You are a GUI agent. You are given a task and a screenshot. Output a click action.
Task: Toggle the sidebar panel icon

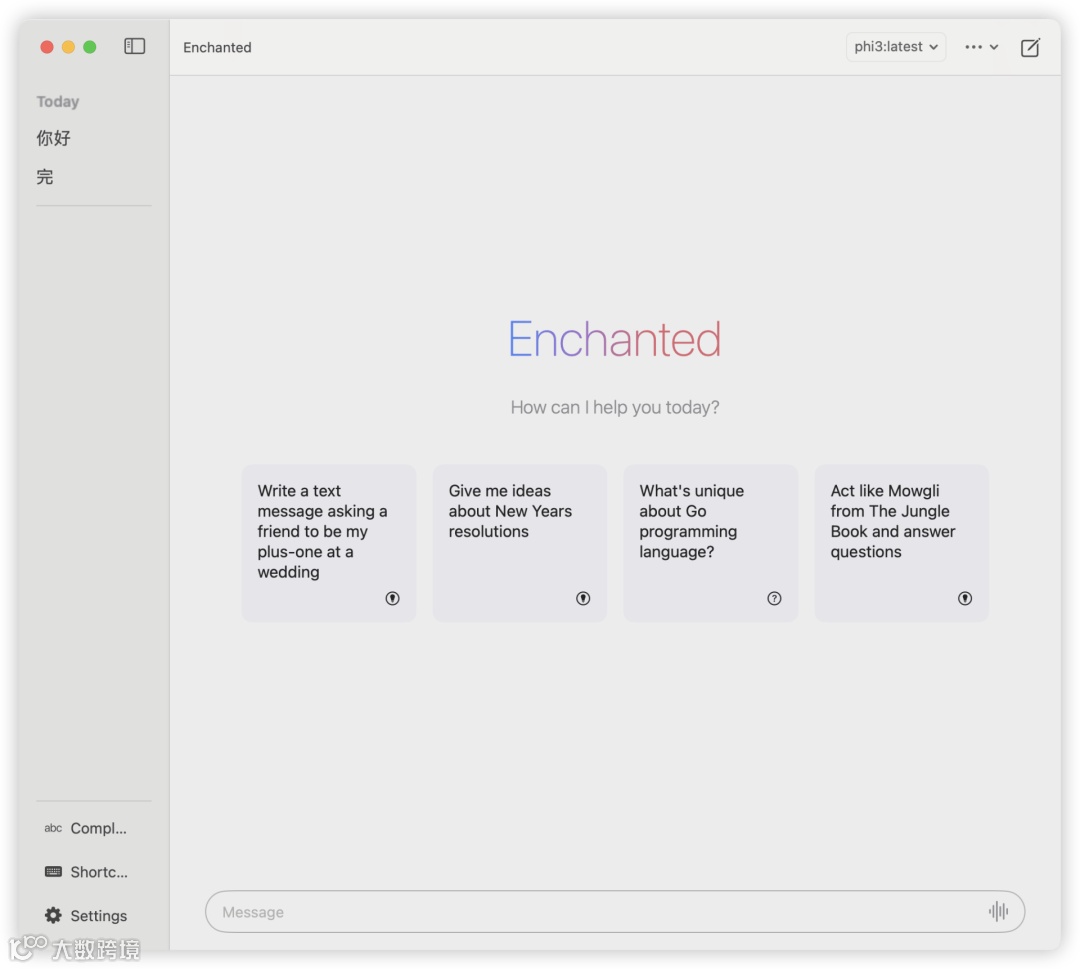pyautogui.click(x=134, y=46)
